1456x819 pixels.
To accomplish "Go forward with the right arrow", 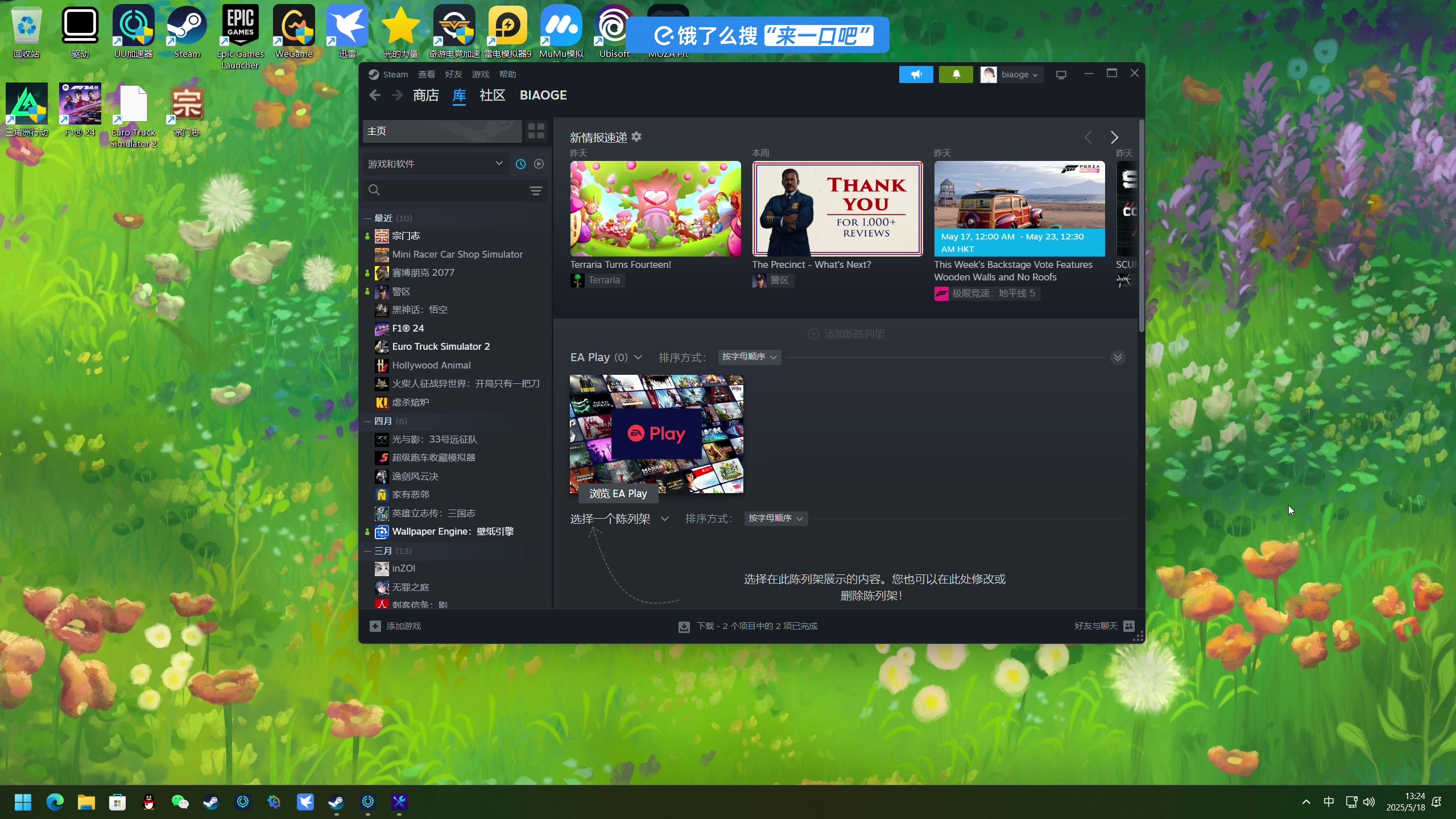I will pyautogui.click(x=397, y=95).
